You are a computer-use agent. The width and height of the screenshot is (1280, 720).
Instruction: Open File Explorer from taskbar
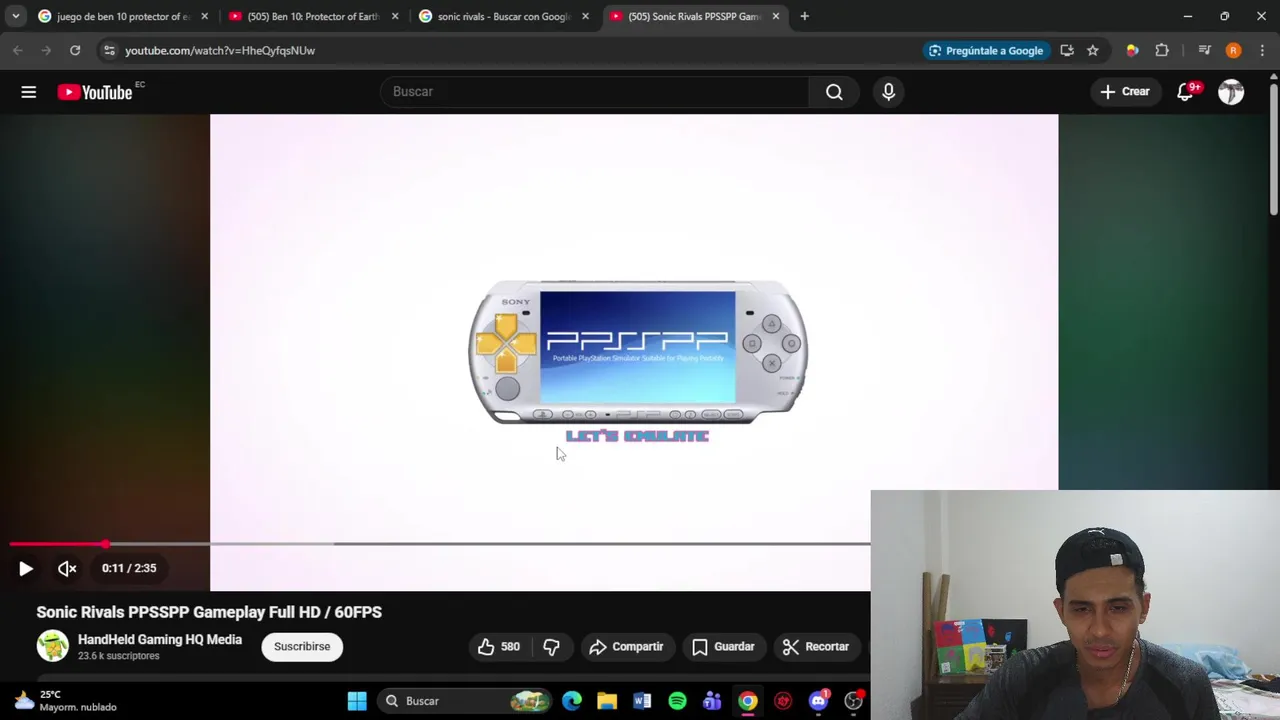pyautogui.click(x=607, y=701)
